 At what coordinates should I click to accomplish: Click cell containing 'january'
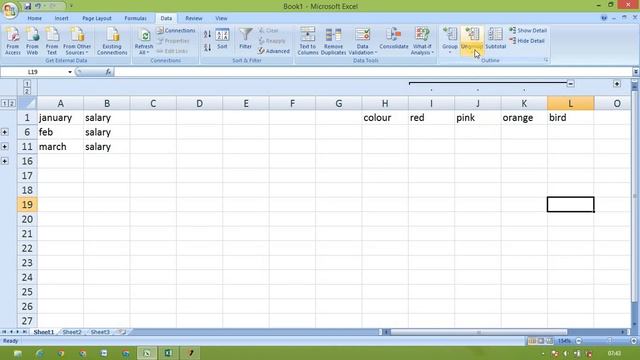click(x=60, y=118)
